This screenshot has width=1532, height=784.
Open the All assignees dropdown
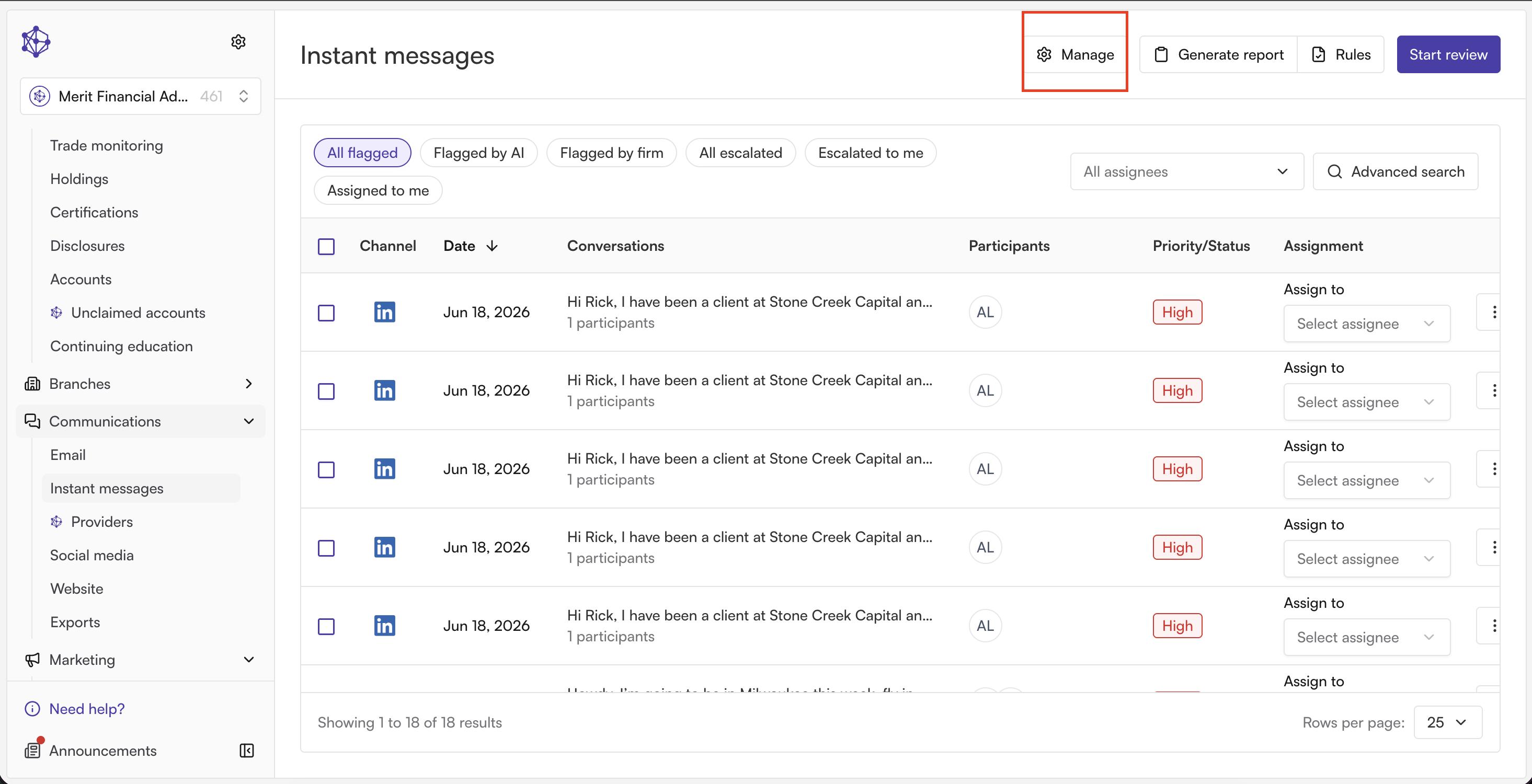click(1186, 172)
